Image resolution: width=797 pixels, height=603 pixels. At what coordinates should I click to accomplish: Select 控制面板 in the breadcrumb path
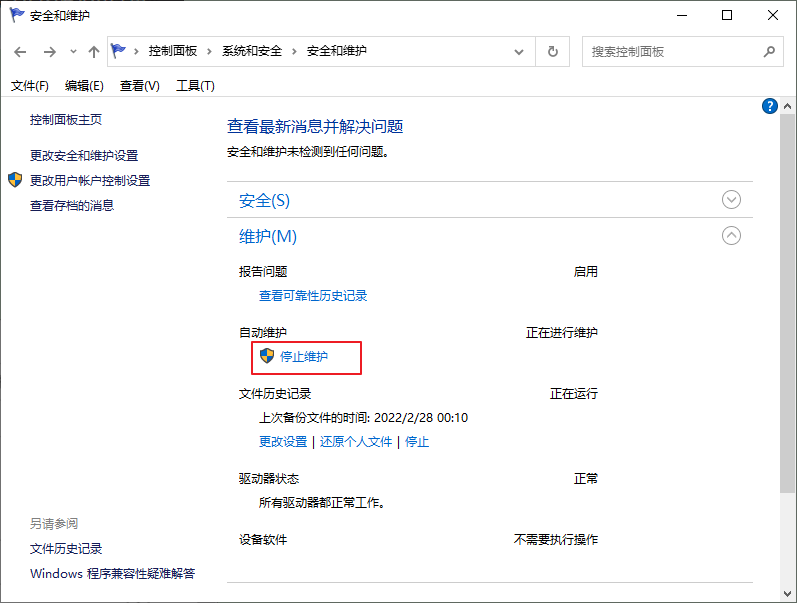pos(173,51)
